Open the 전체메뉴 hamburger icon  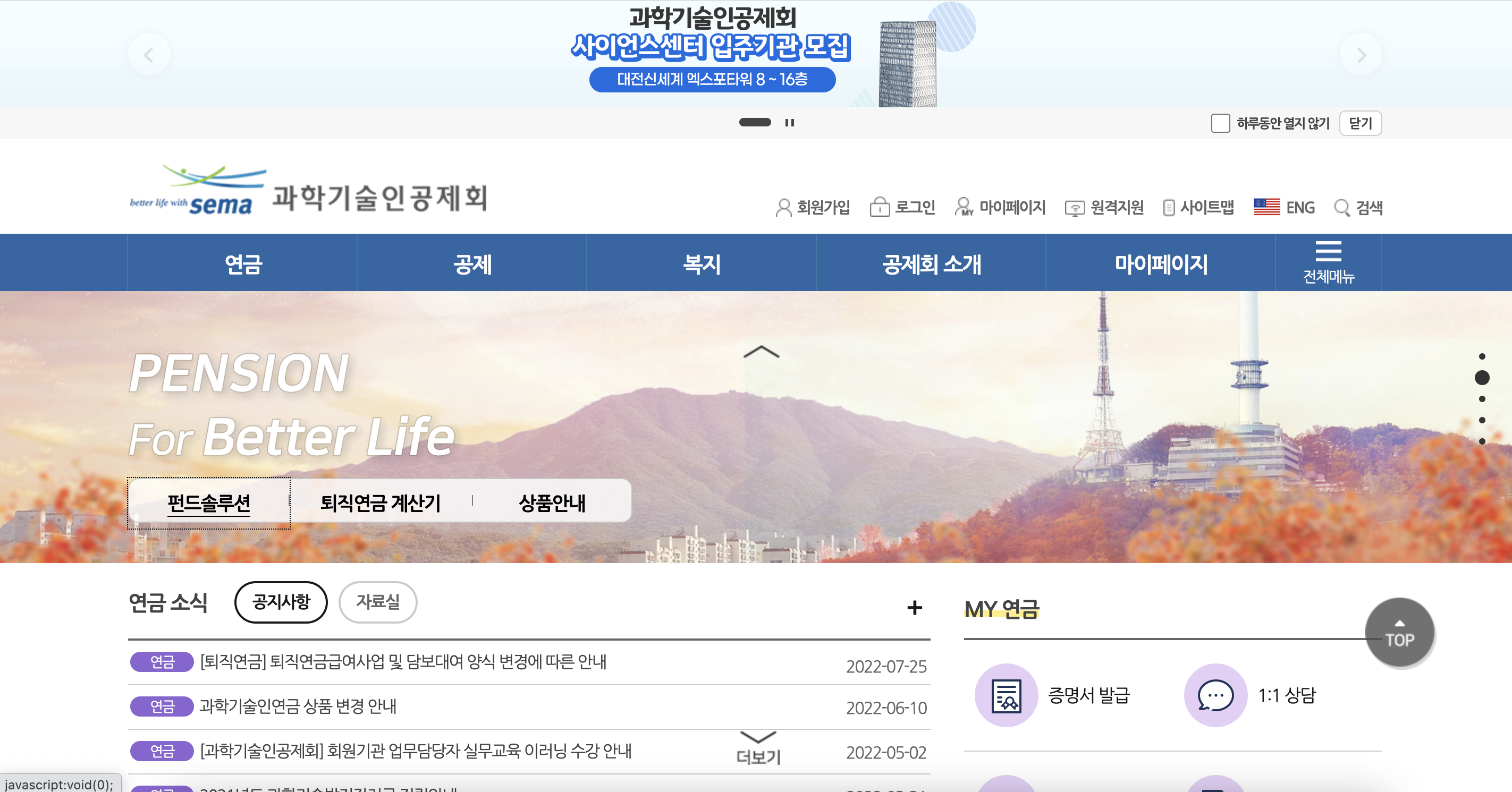[1328, 262]
